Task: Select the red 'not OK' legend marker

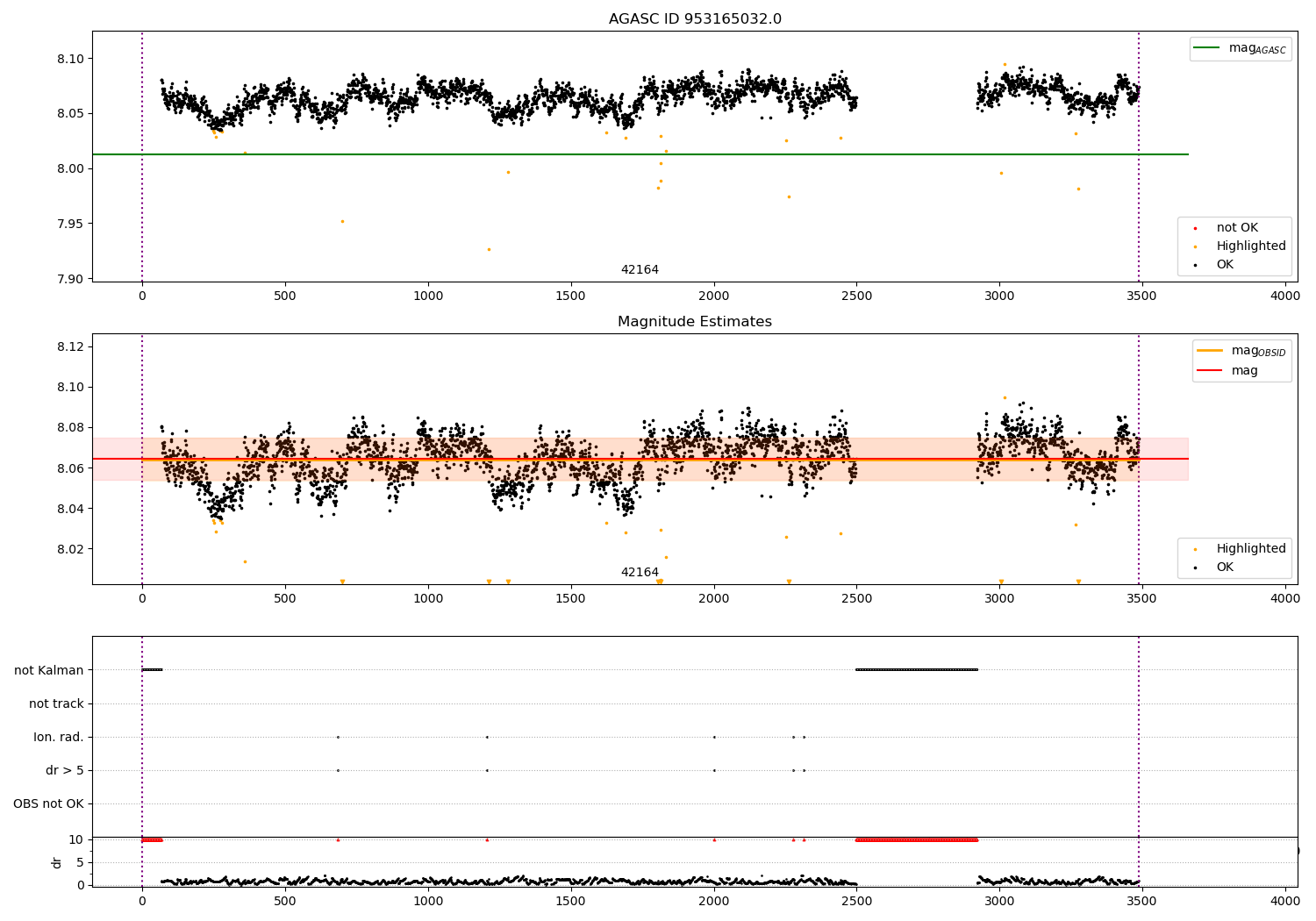Action: click(1195, 228)
